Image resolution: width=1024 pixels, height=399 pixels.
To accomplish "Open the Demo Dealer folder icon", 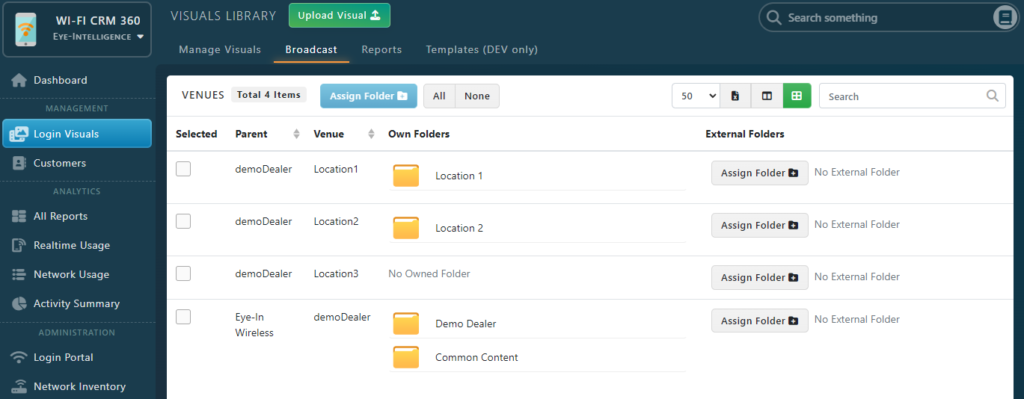I will [406, 323].
